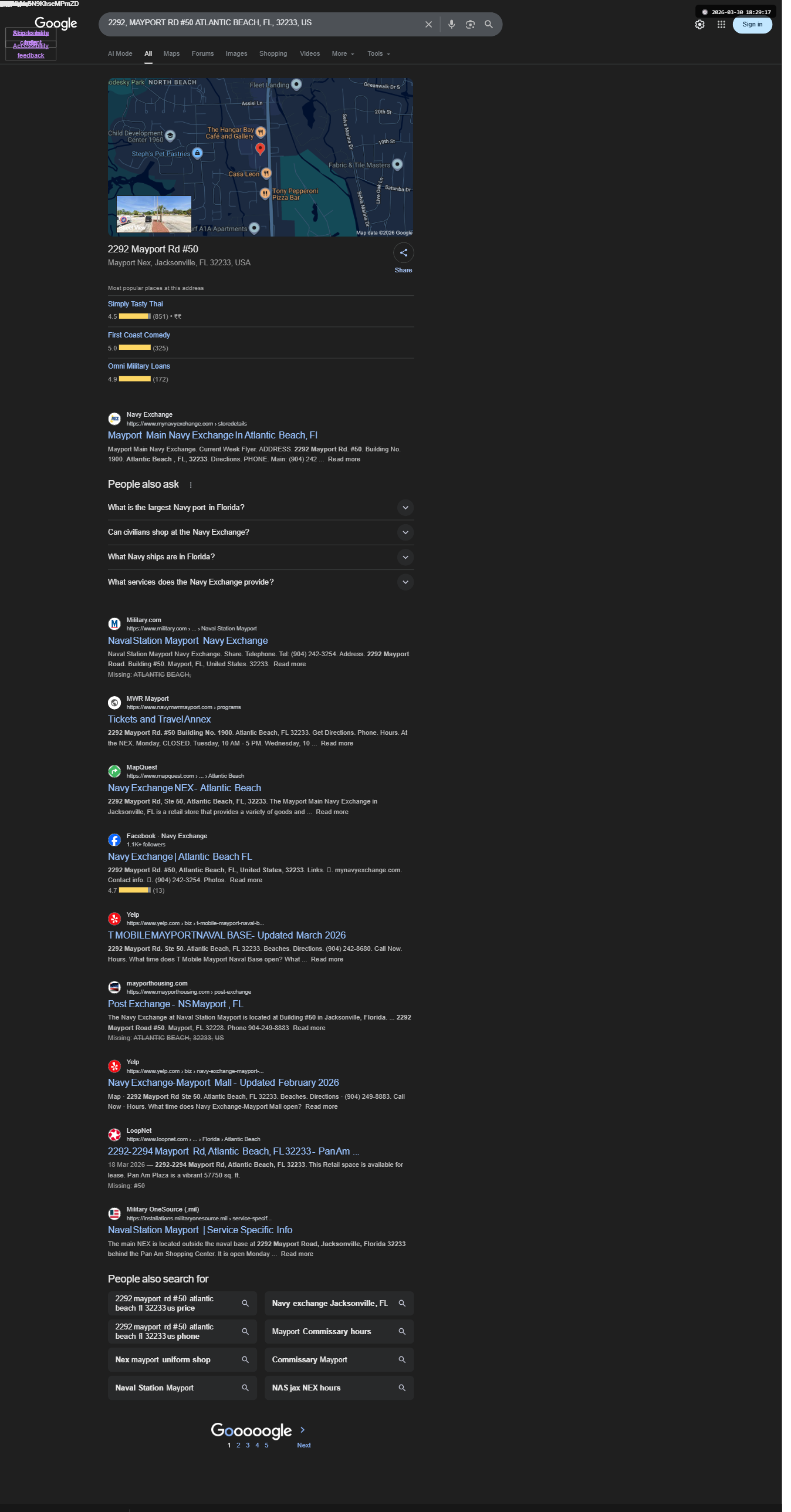This screenshot has height=1512, width=791.
Task: Open the Simply Tasty Thai place link
Action: coord(136,304)
